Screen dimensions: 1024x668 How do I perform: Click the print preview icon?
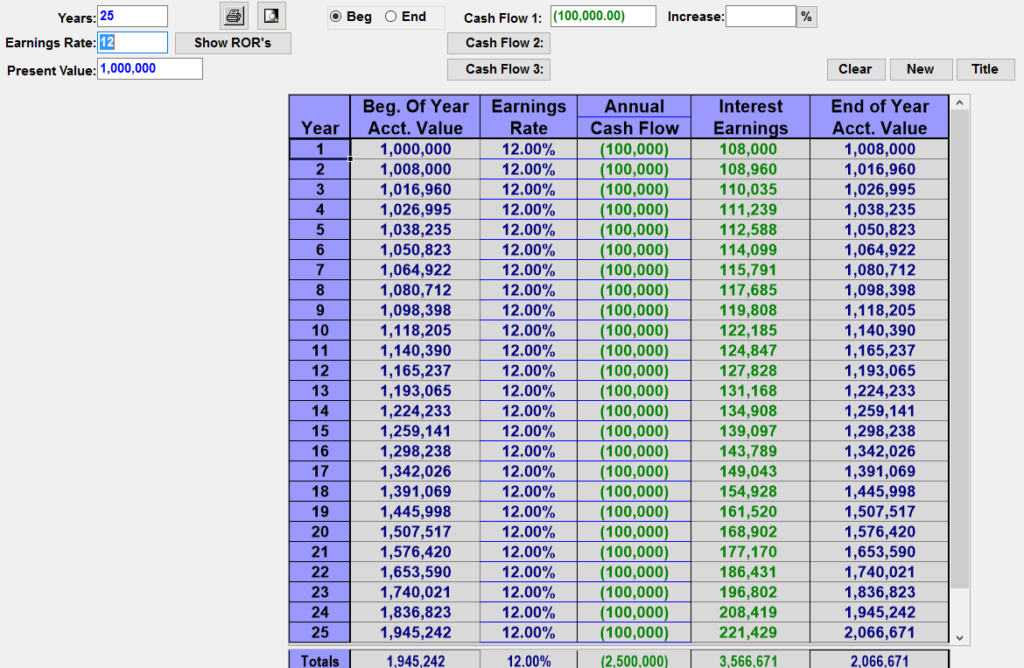(271, 16)
